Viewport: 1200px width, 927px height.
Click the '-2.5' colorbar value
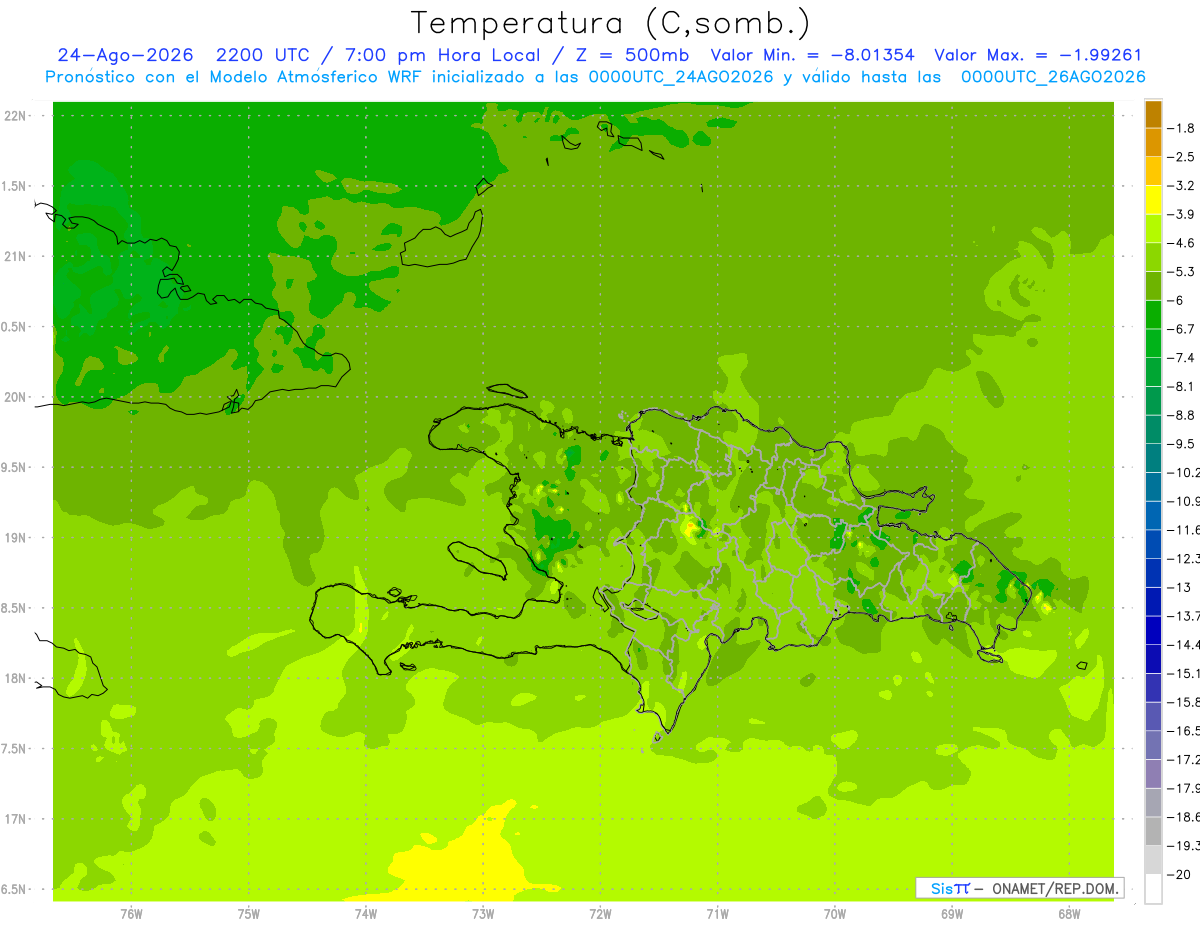1181,157
